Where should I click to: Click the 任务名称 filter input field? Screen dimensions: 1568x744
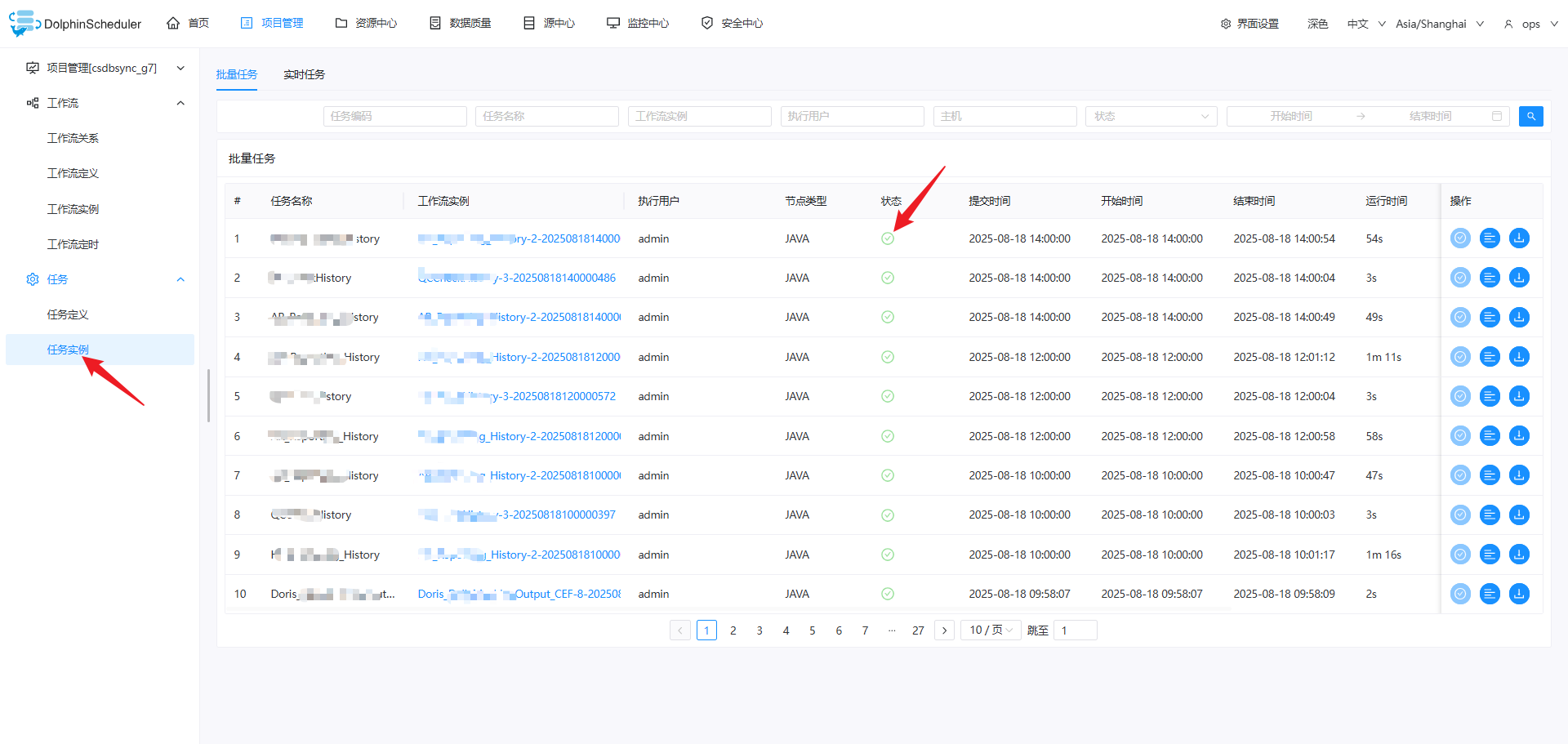pyautogui.click(x=546, y=116)
